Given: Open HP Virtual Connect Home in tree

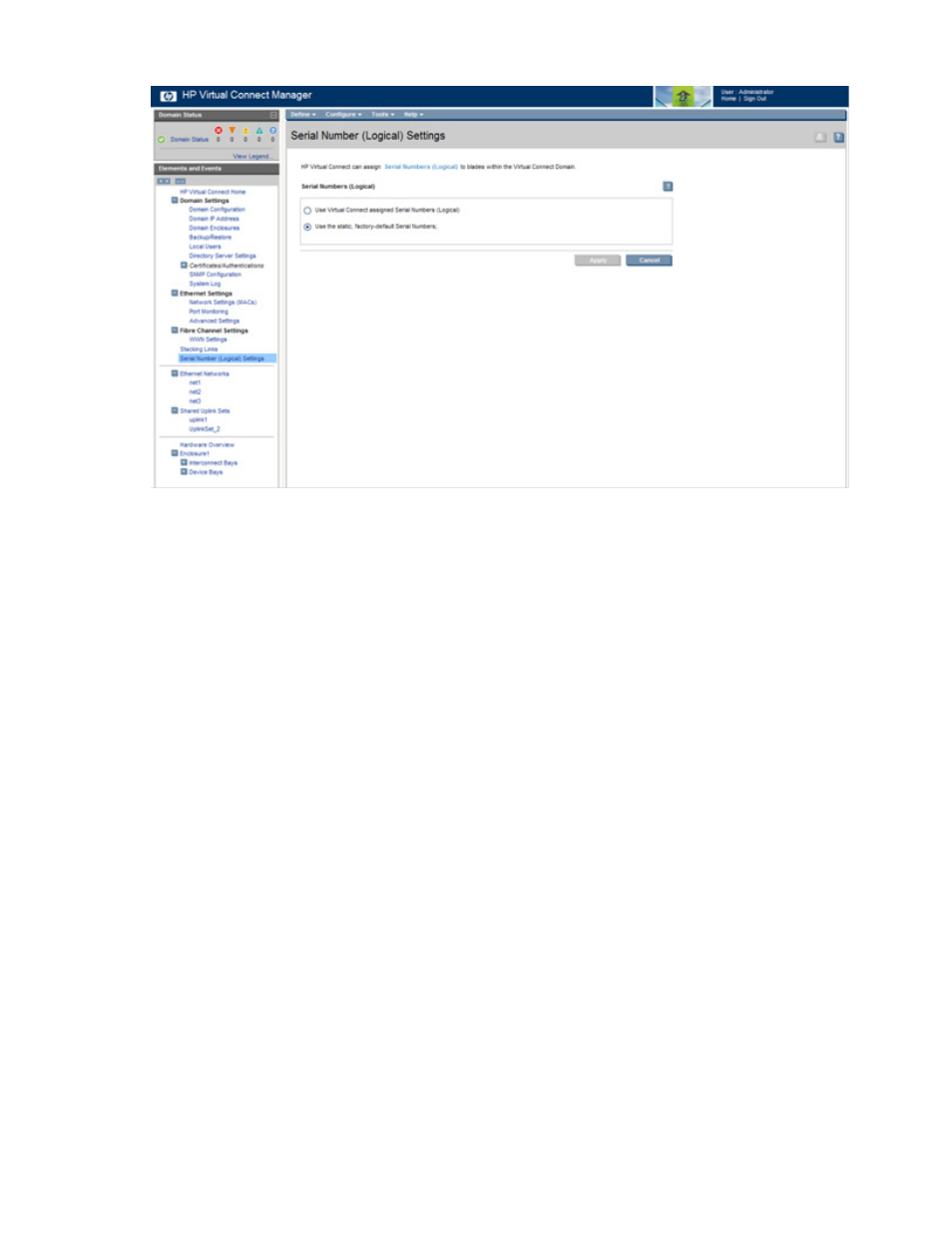Looking at the screenshot, I should tap(213, 192).
